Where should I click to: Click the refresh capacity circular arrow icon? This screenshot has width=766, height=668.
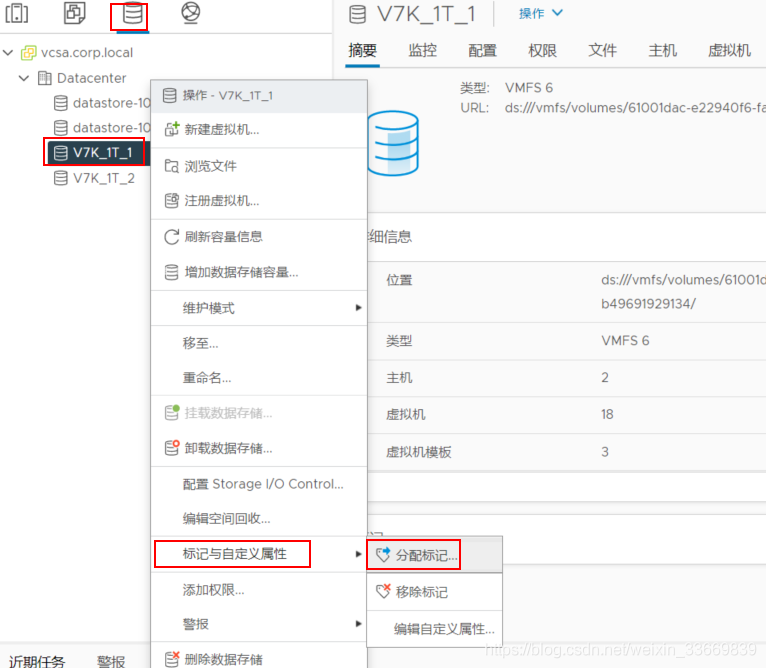(x=171, y=237)
